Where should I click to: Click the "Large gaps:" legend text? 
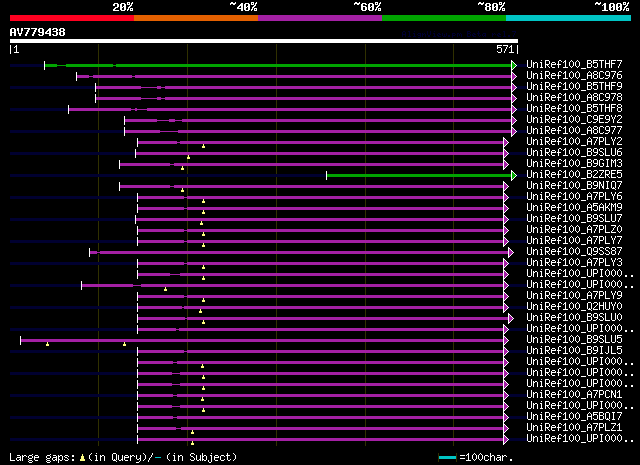[x=42, y=458]
